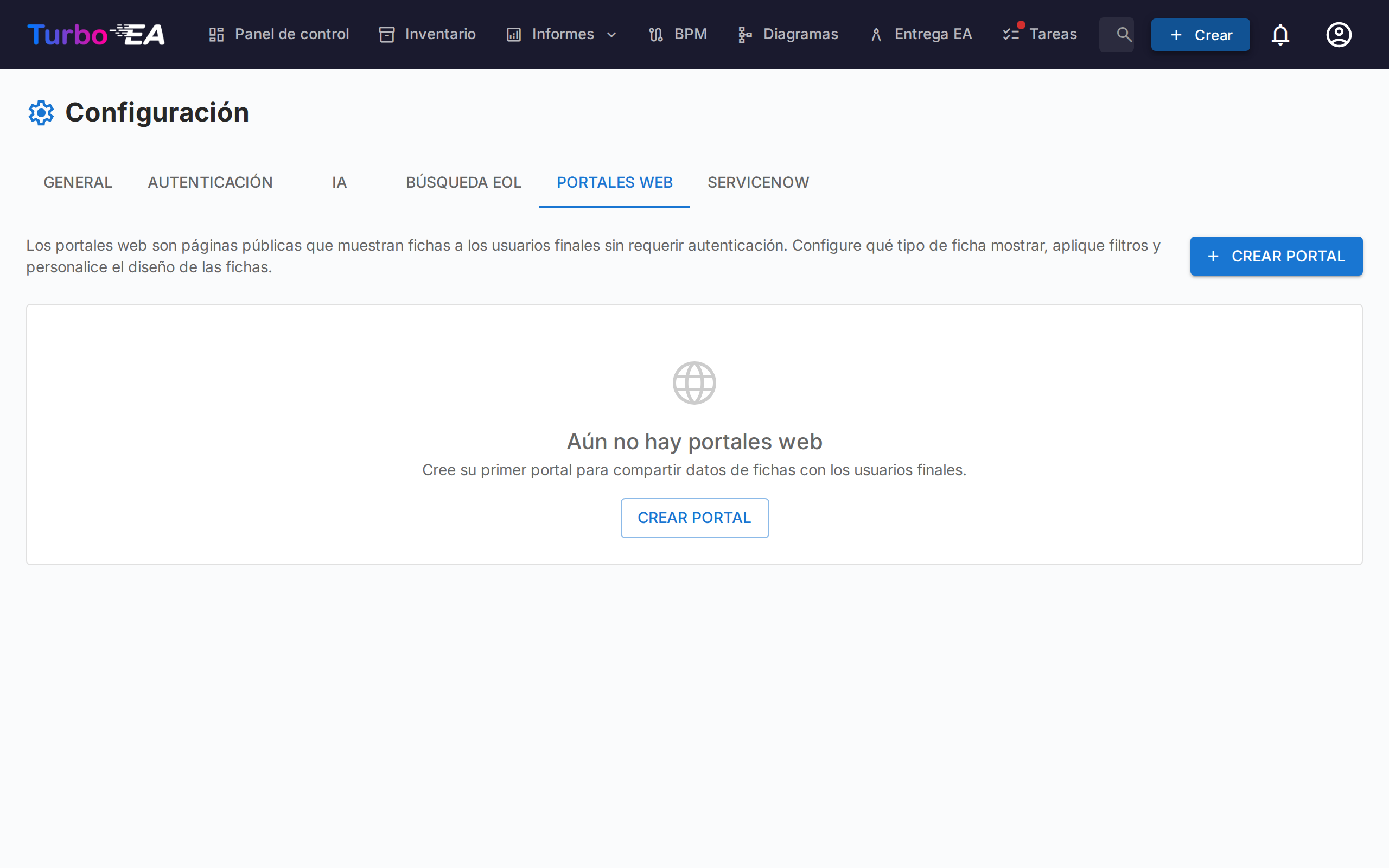Image resolution: width=1389 pixels, height=868 pixels.
Task: Open the IA settings tab
Action: (339, 183)
